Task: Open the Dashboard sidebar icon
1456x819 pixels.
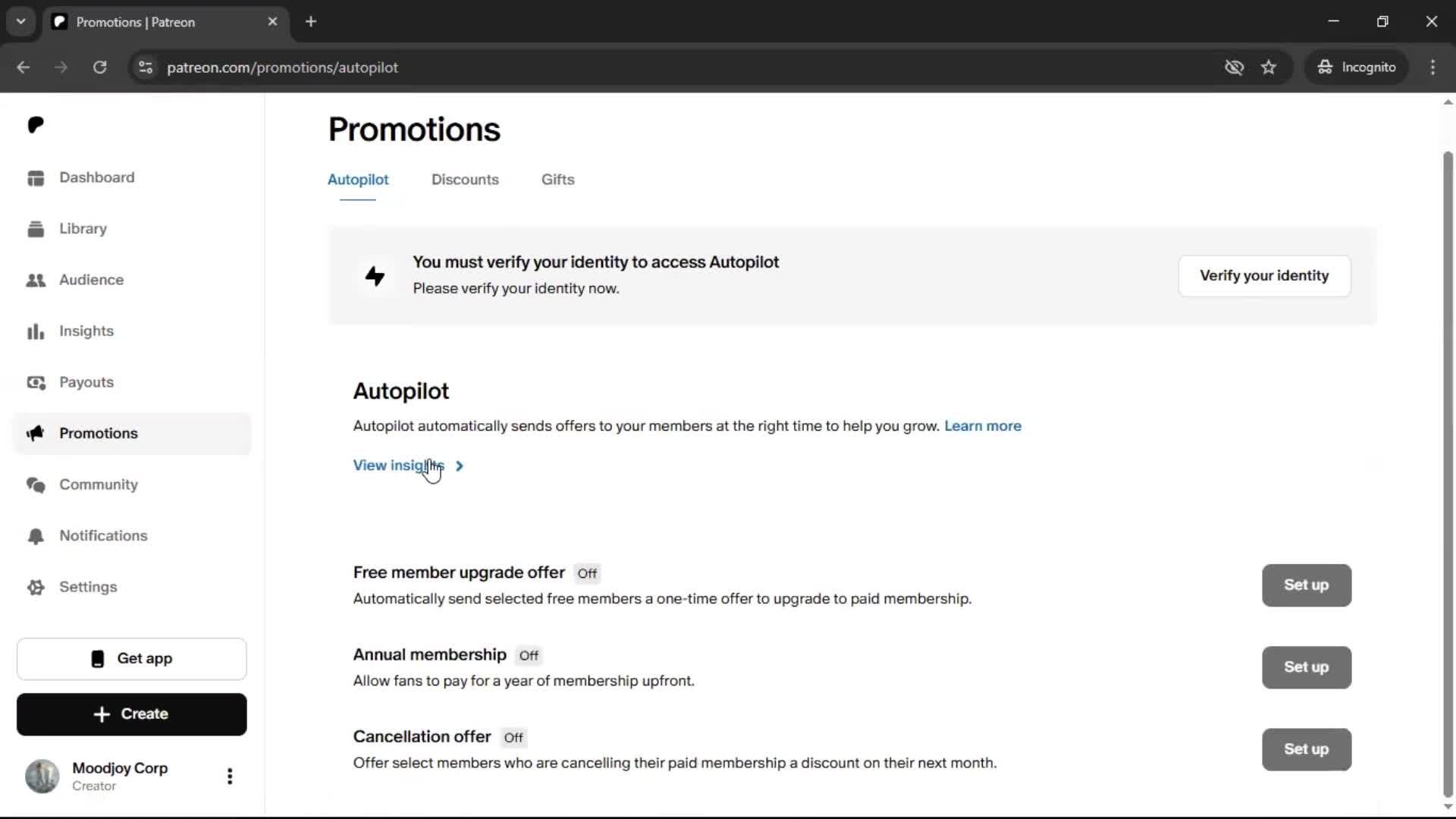Action: (x=36, y=177)
